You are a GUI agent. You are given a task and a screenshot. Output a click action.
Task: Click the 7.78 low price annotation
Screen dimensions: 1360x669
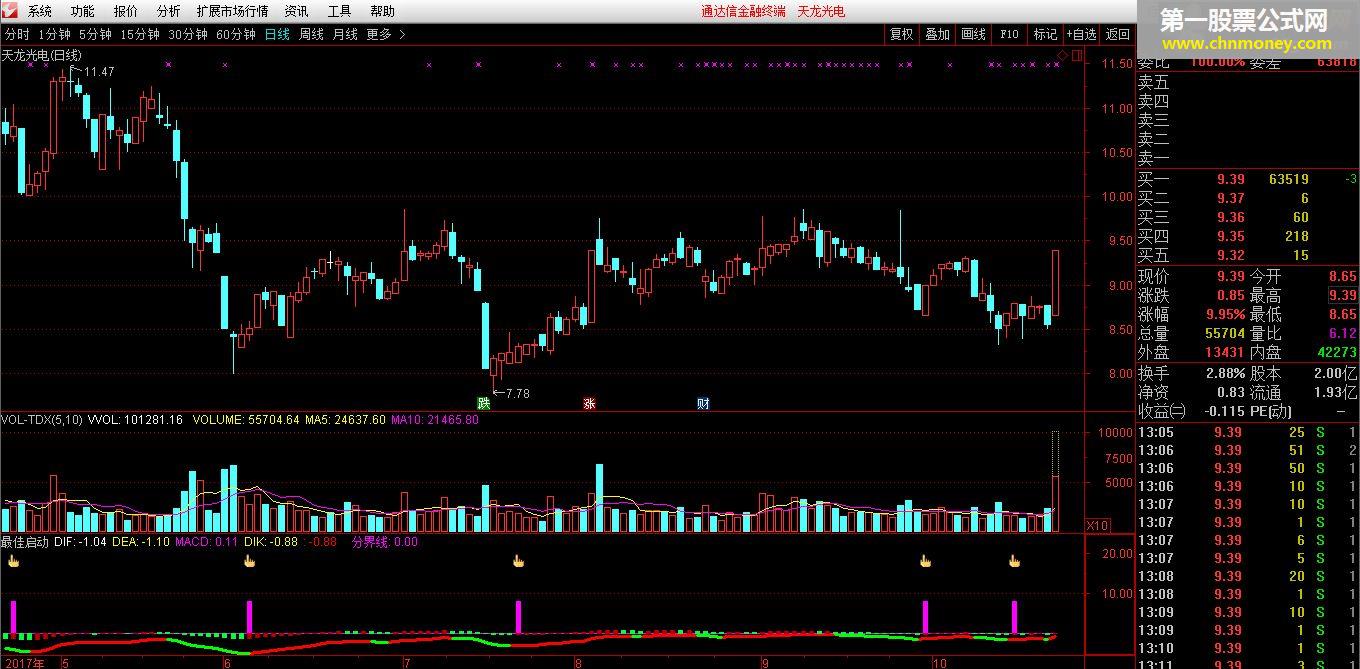[x=518, y=393]
